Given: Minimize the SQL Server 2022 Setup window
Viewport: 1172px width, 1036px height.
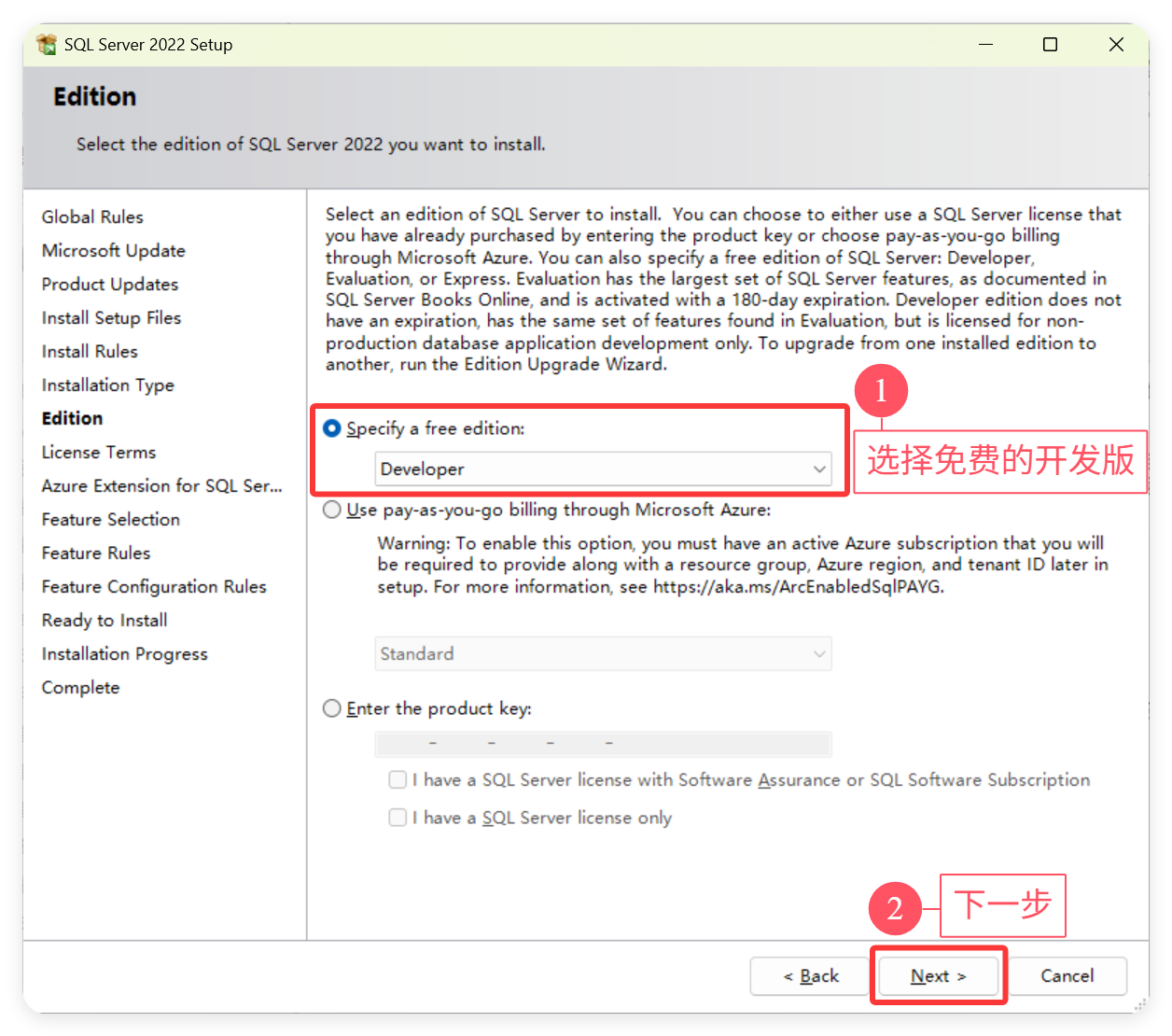Looking at the screenshot, I should coord(985,44).
